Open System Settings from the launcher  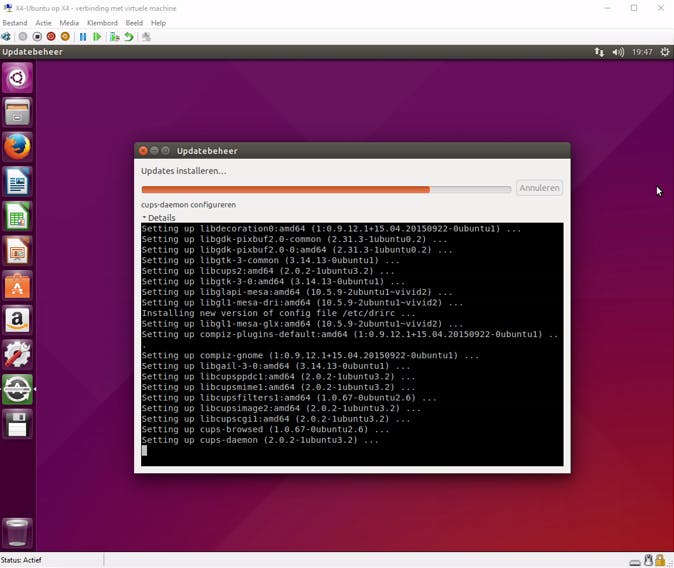tap(17, 355)
